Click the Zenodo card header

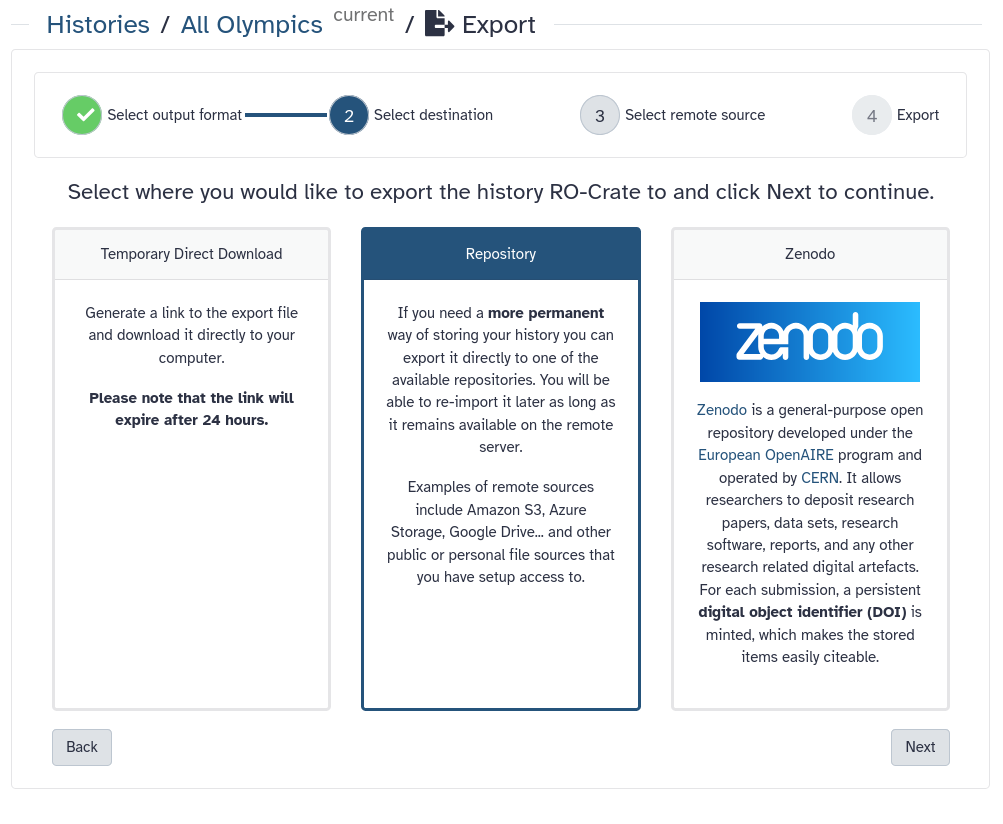(809, 254)
